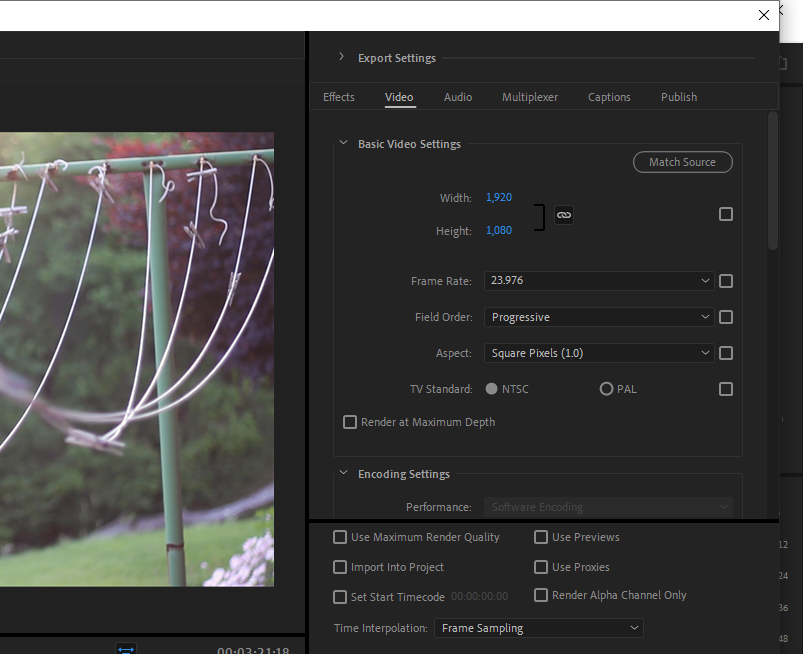Enable Render at Maximum Depth
This screenshot has width=803, height=654.
pos(349,421)
